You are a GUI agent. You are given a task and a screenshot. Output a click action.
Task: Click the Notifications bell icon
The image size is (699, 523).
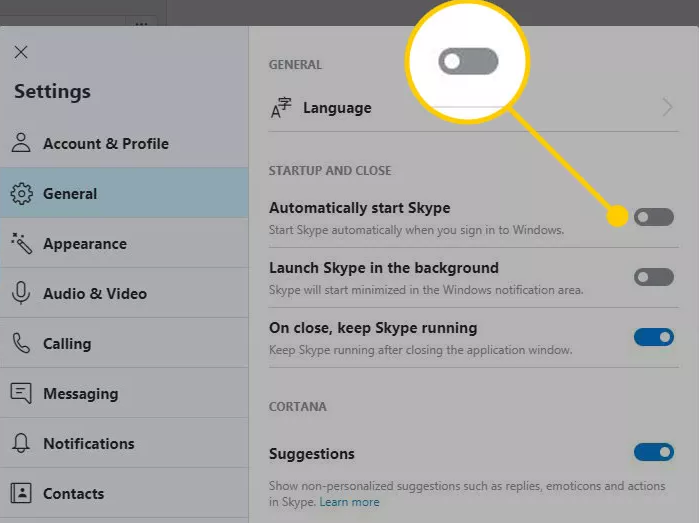pyautogui.click(x=21, y=443)
